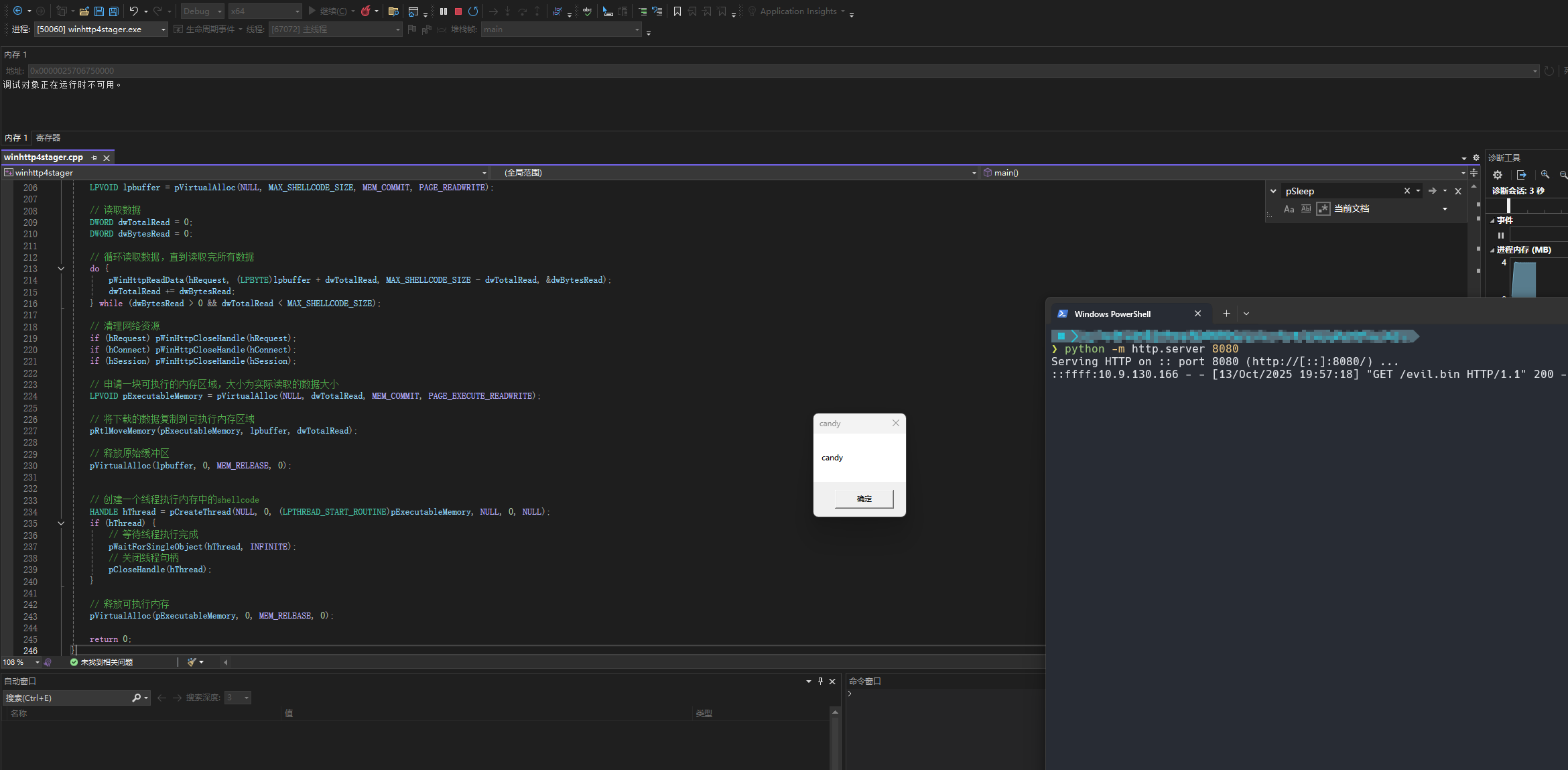
Task: Select the winhttp4stager.cpp editor tab
Action: 44,157
